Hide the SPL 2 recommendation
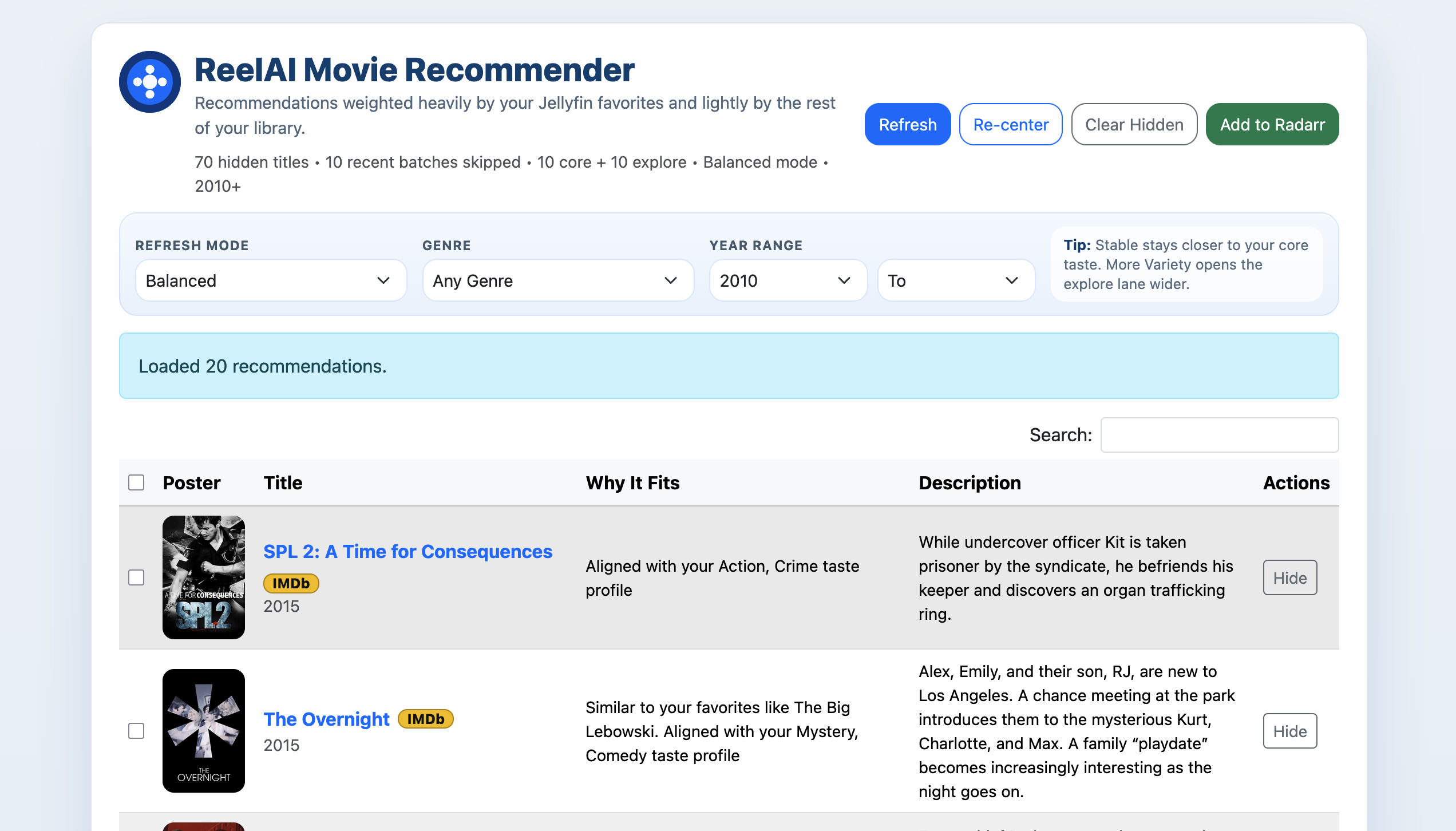Image resolution: width=1456 pixels, height=831 pixels. pos(1290,577)
